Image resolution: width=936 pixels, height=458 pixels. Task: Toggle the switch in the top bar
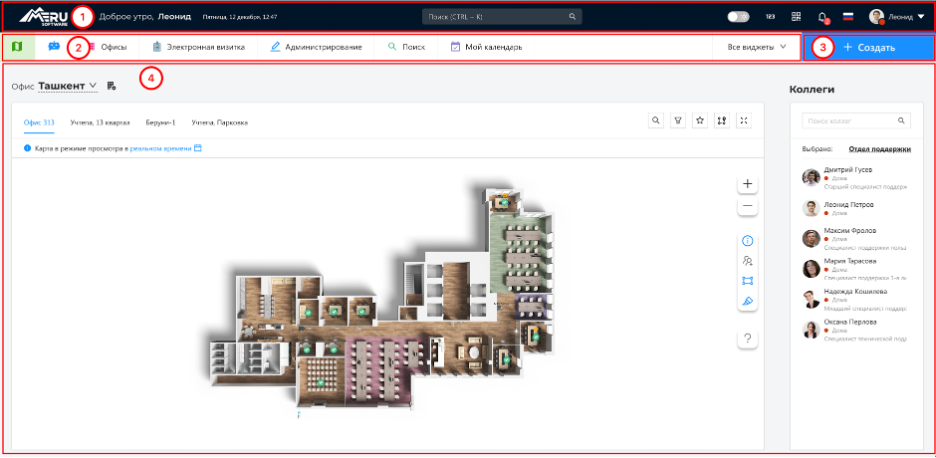(x=739, y=17)
